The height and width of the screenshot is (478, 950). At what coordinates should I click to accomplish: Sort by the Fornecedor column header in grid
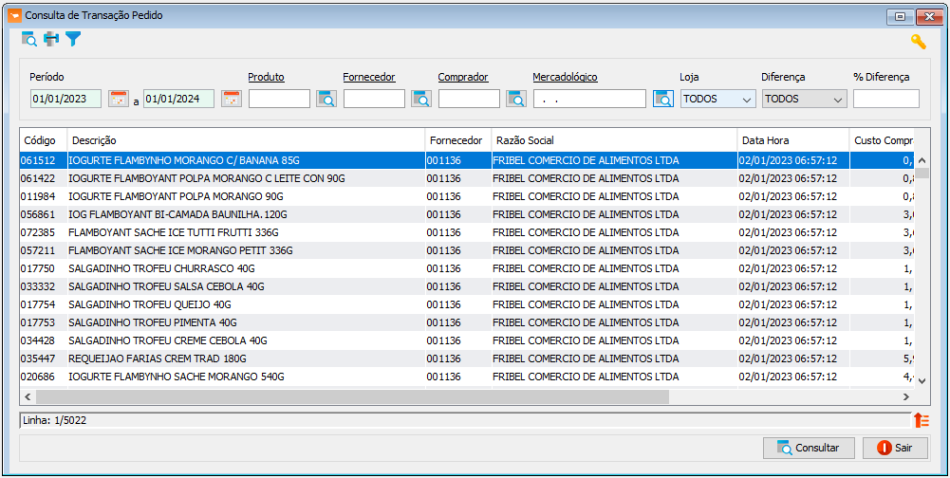[458, 141]
